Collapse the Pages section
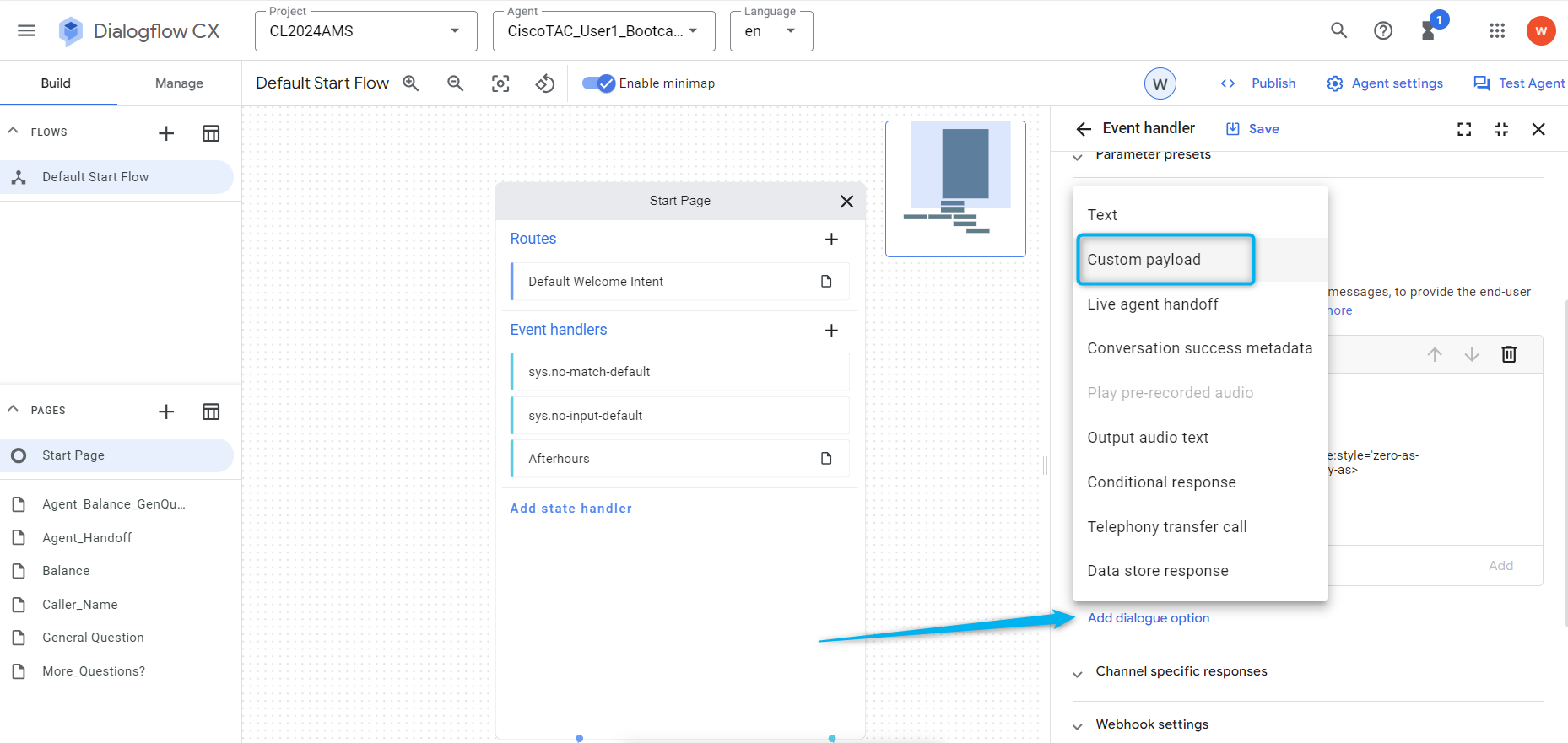 tap(13, 409)
